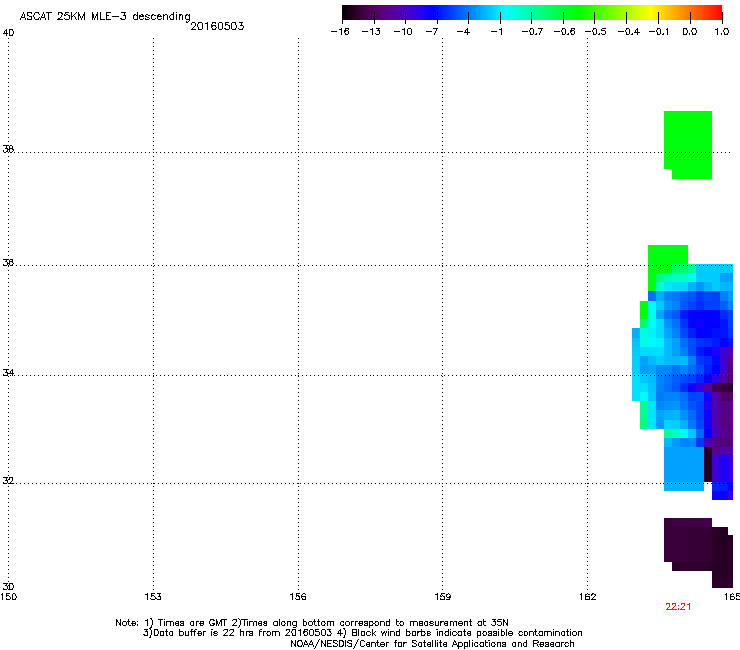Image resolution: width=740 pixels, height=650 pixels.
Task: Click the 1.0 color scale label
Action: pos(722,32)
